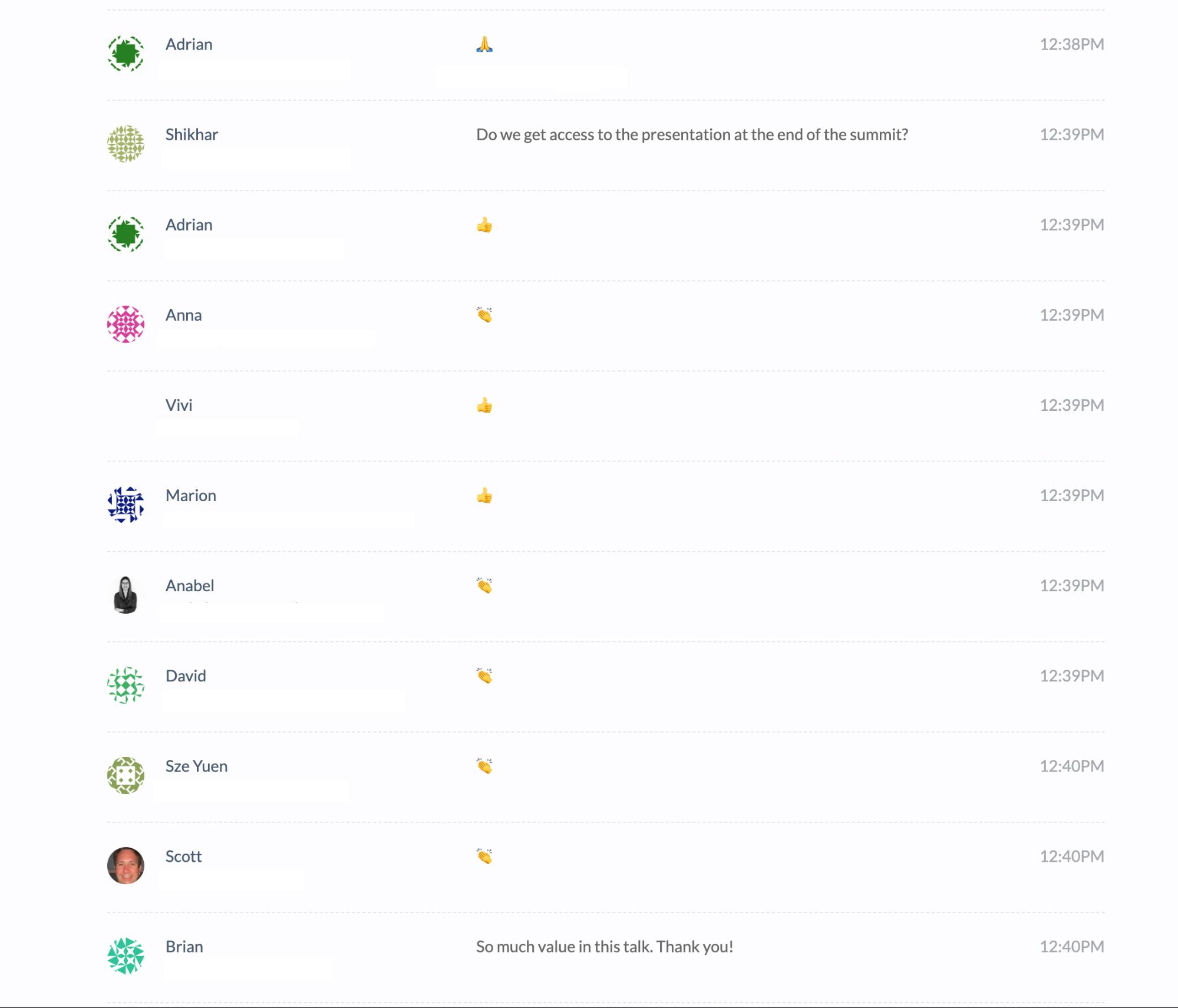Click Vivi's thumbs up emoji
The height and width of the screenshot is (1008, 1178).
(x=484, y=406)
